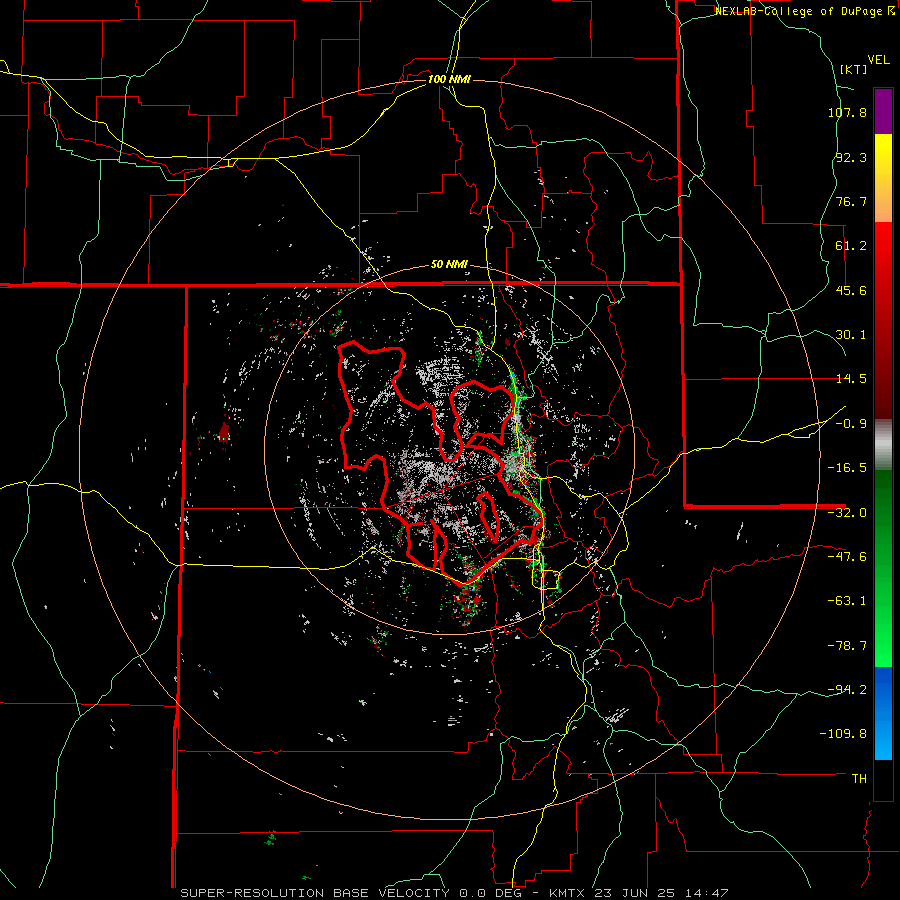This screenshot has height=900, width=900.
Task: Click the purple segment of the velocity color bar
Action: point(883,111)
